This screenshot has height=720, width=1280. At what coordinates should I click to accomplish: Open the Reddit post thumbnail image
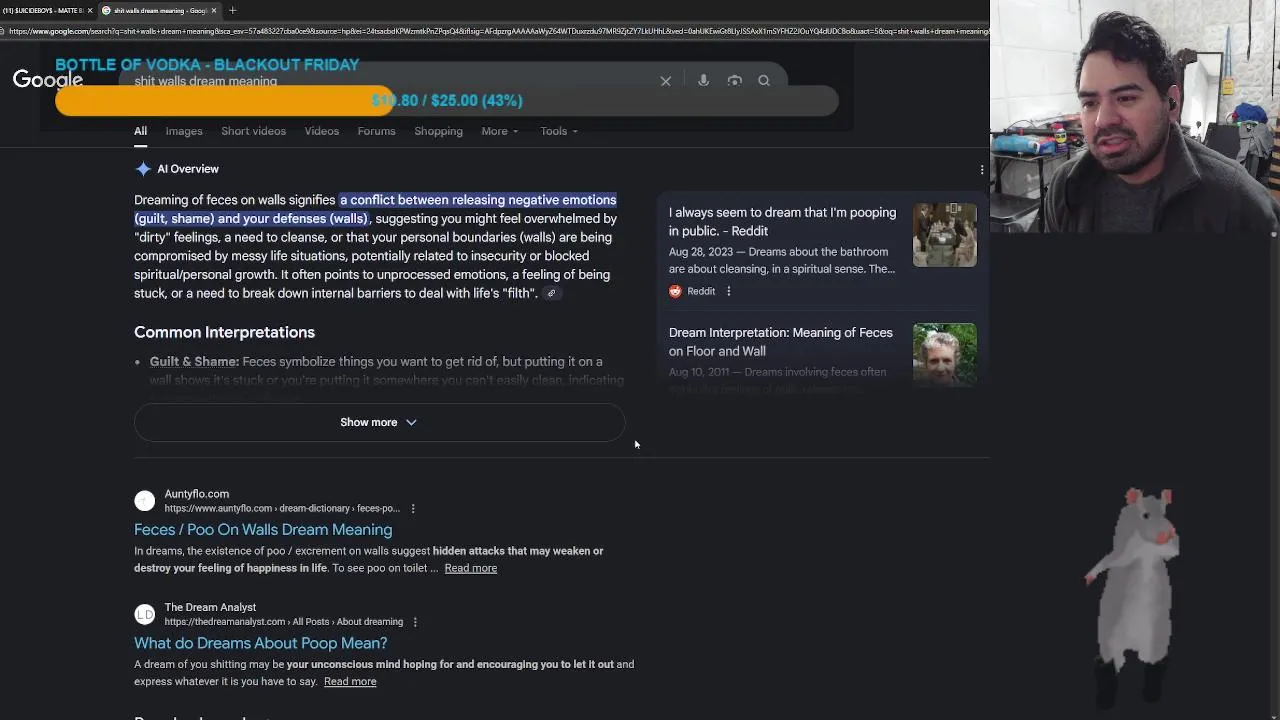pos(945,235)
